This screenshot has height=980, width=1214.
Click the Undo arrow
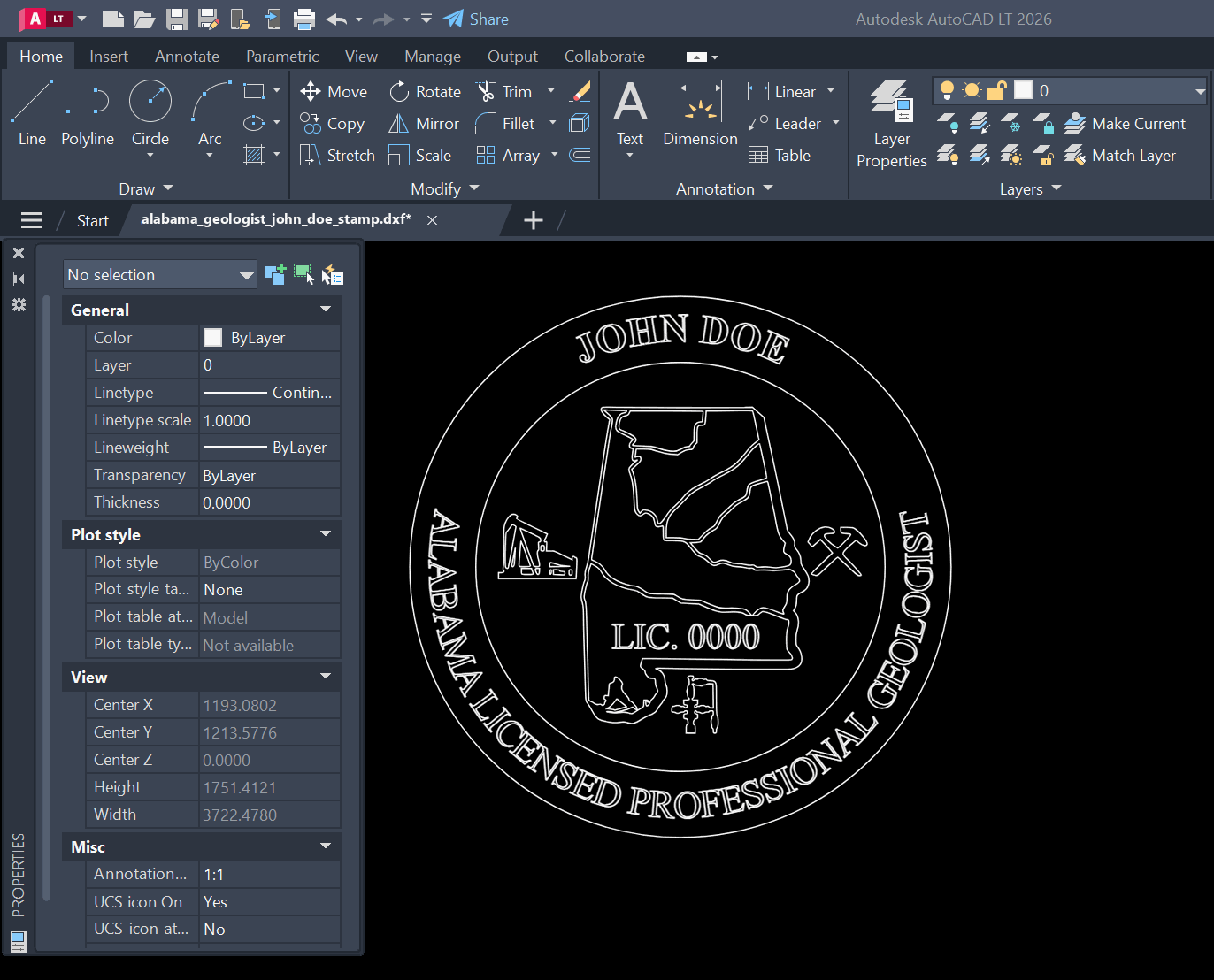coord(336,19)
